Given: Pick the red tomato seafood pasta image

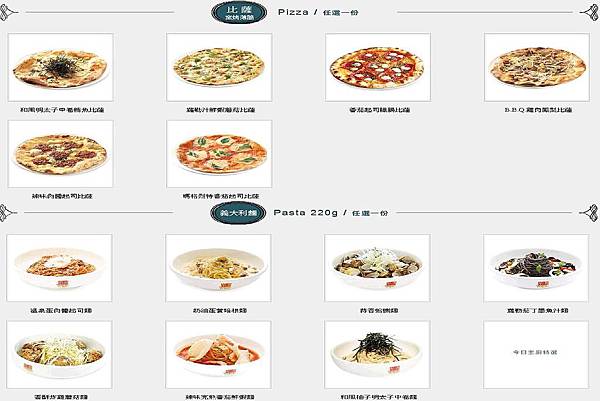Looking at the screenshot, I should coord(218,355).
